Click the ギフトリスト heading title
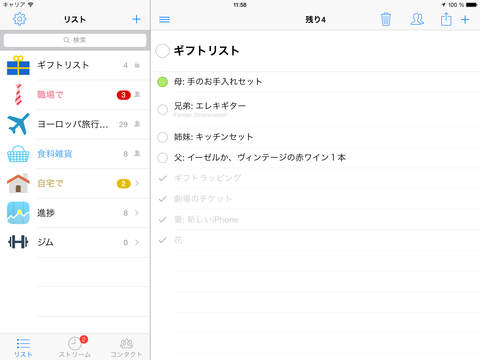Screen dimensions: 480x360 coord(207,51)
